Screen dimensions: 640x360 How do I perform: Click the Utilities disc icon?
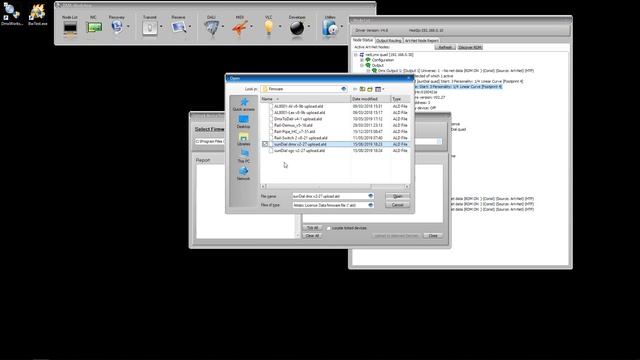330,29
